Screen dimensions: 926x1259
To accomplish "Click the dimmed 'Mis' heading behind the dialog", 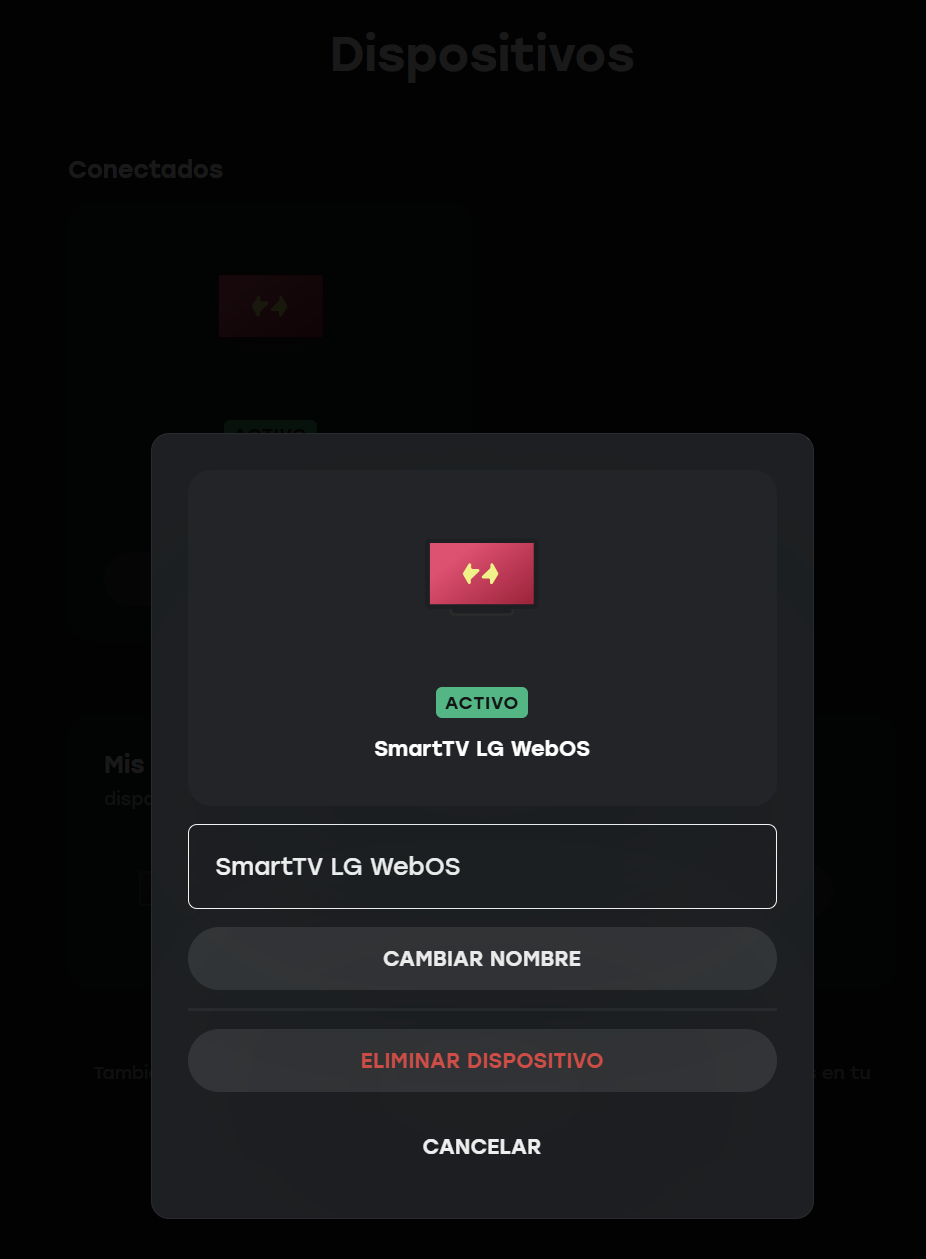I will click(125, 765).
